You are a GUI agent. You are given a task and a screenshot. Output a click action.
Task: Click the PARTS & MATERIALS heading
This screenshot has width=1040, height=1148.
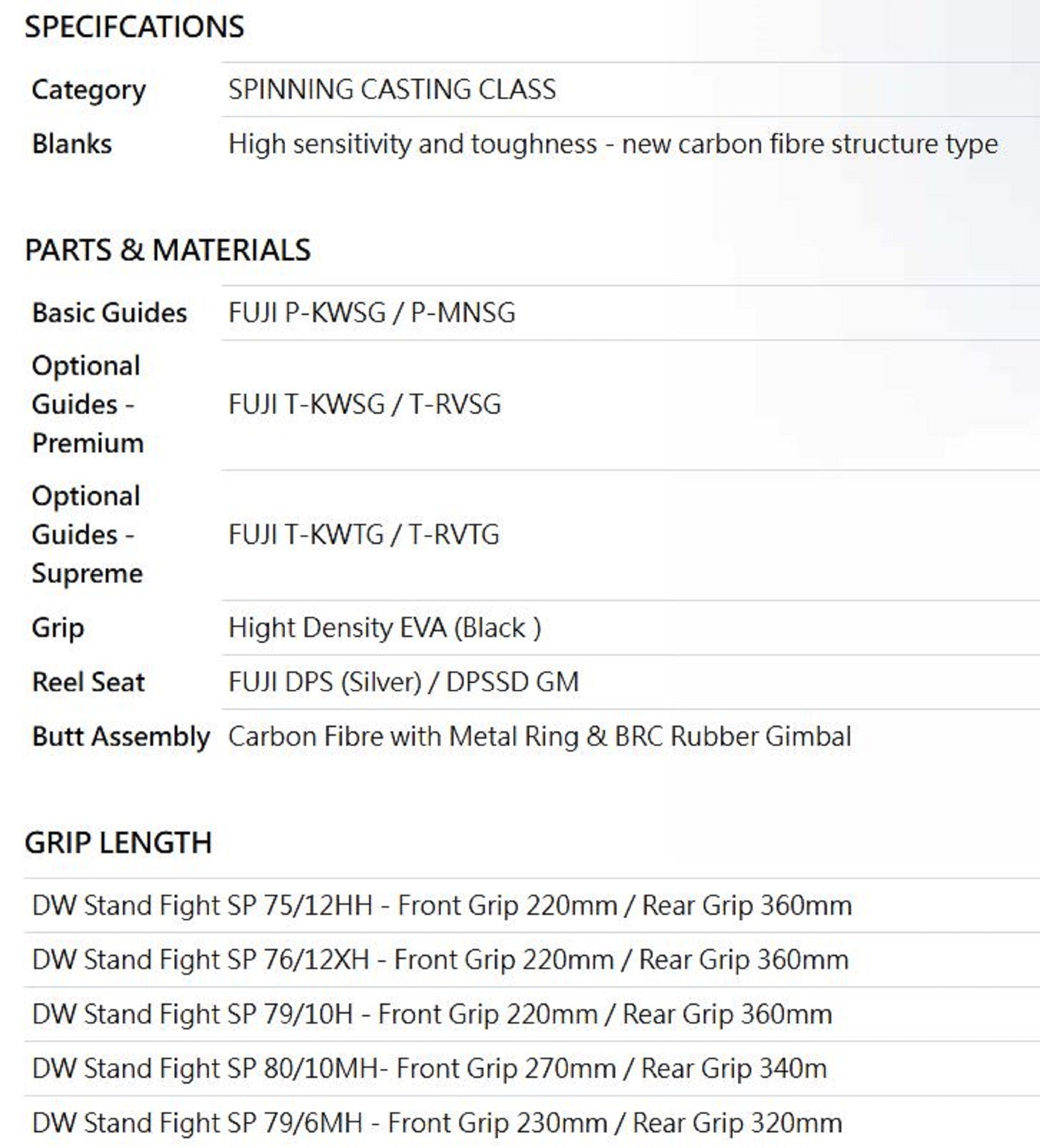pos(168,250)
